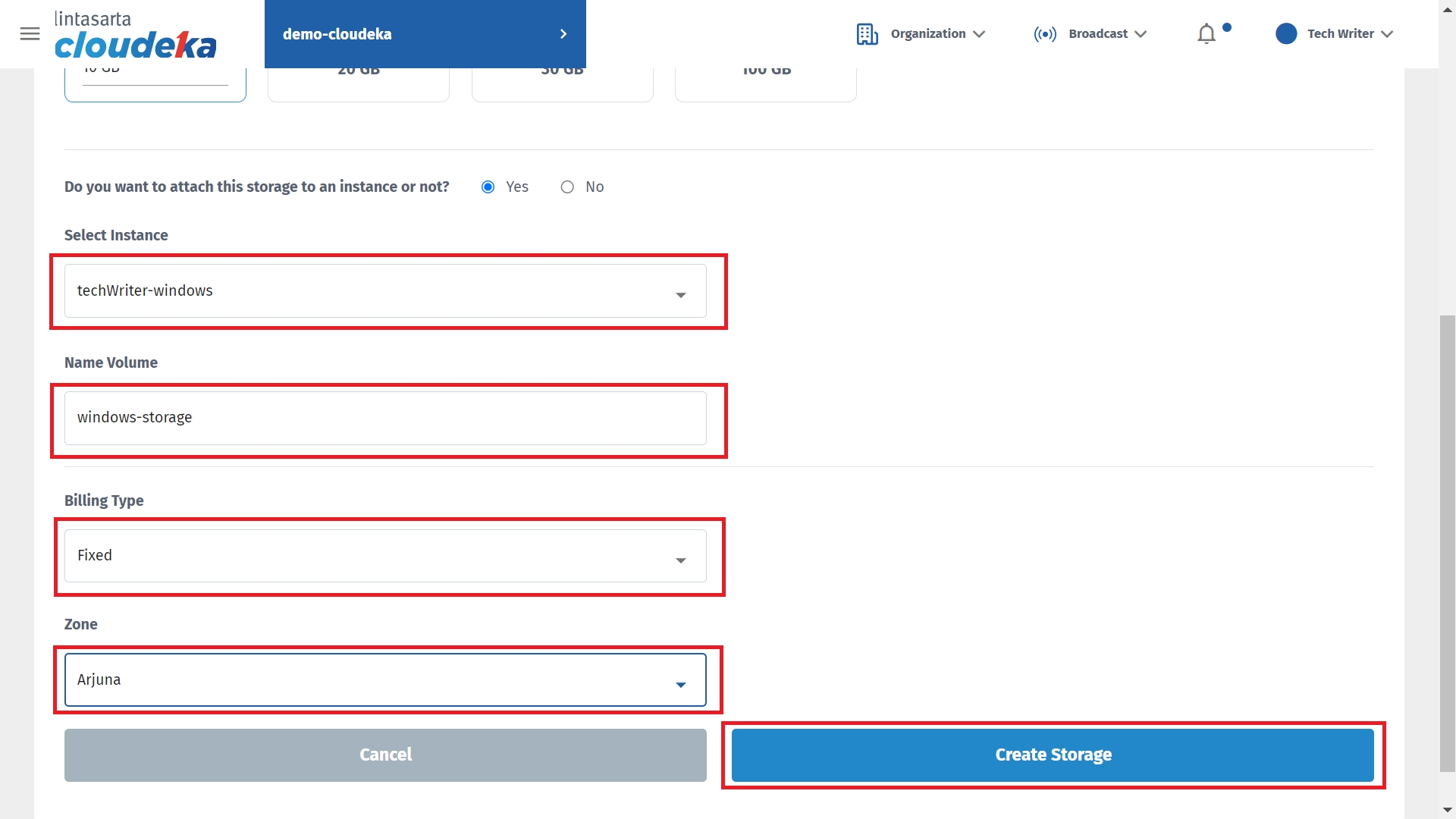Click the page vertical scrollbar
The height and width of the screenshot is (819, 1456).
1447,542
